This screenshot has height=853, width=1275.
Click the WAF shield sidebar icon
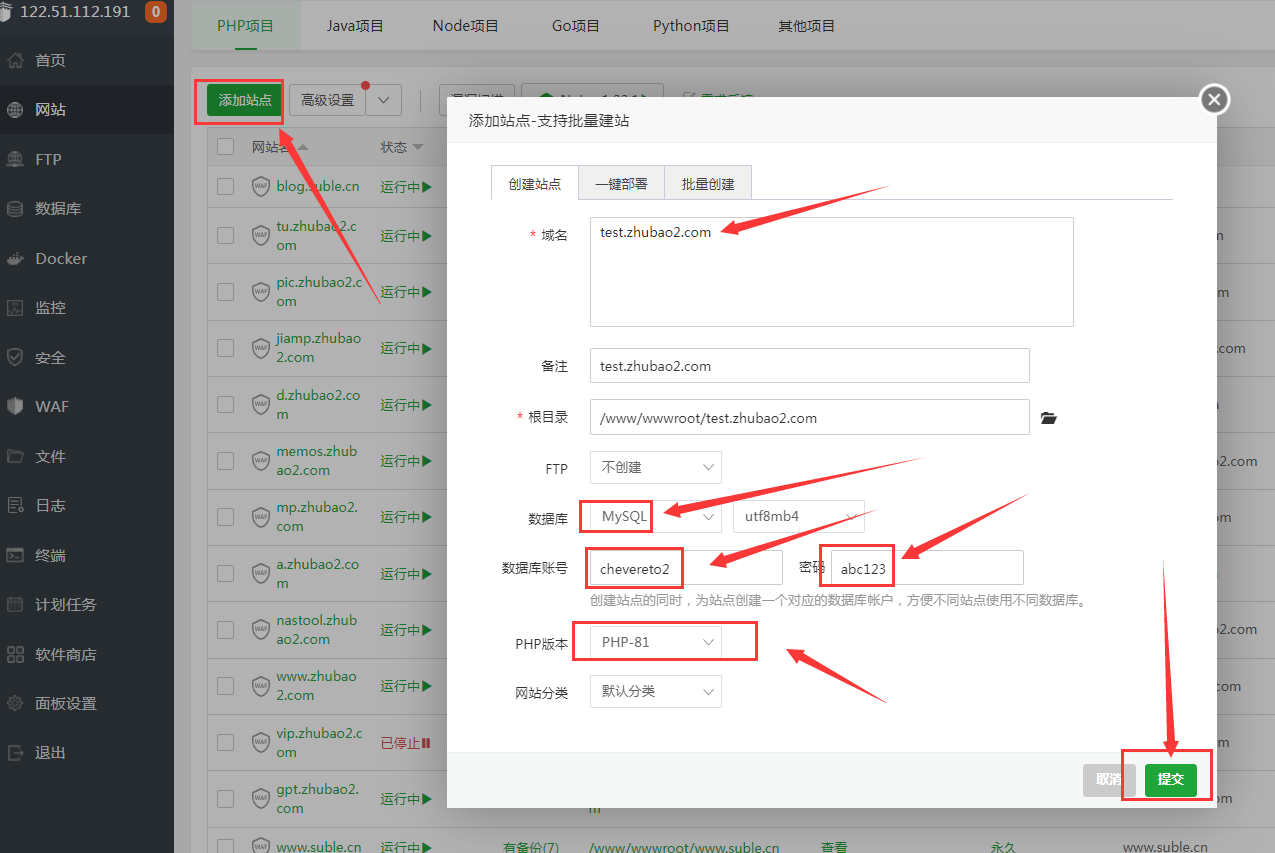(x=15, y=407)
